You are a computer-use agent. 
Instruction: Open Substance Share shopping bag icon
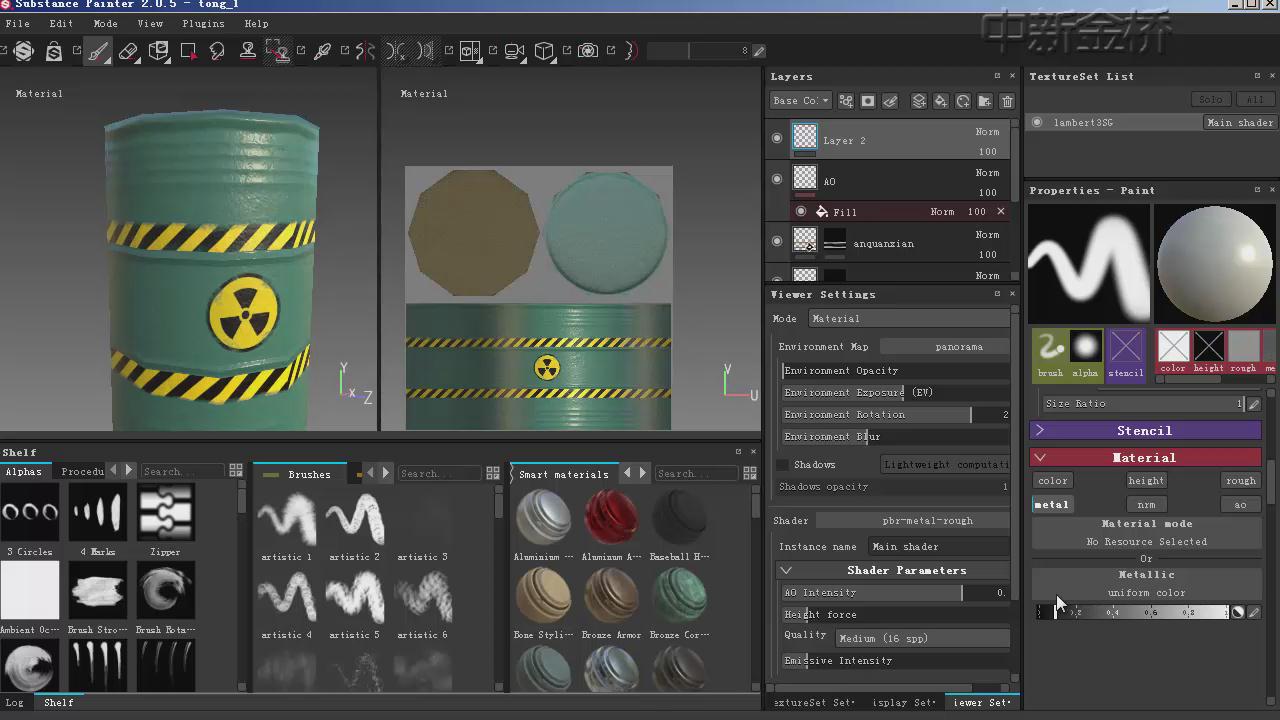click(54, 51)
